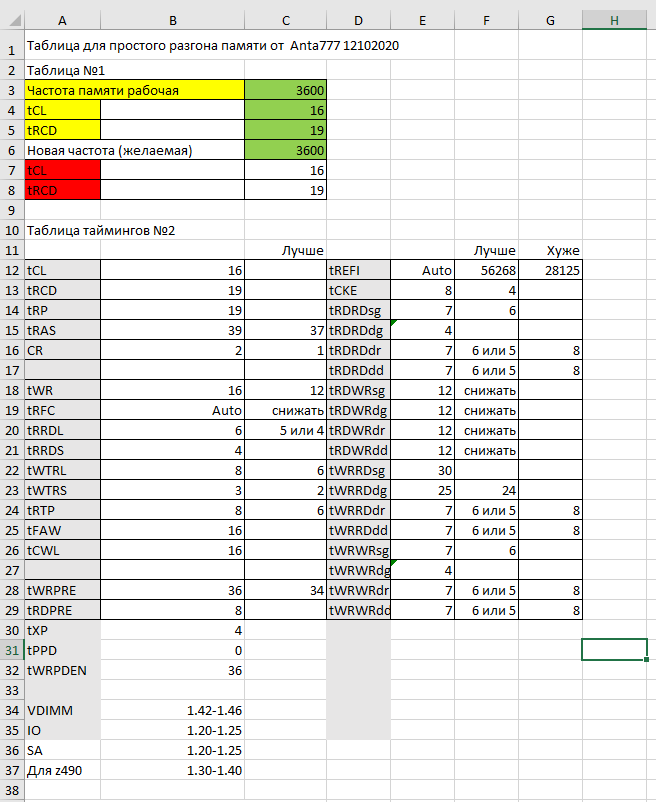Select the red tCL cell in row 7
The width and height of the screenshot is (656, 802).
click(62, 170)
